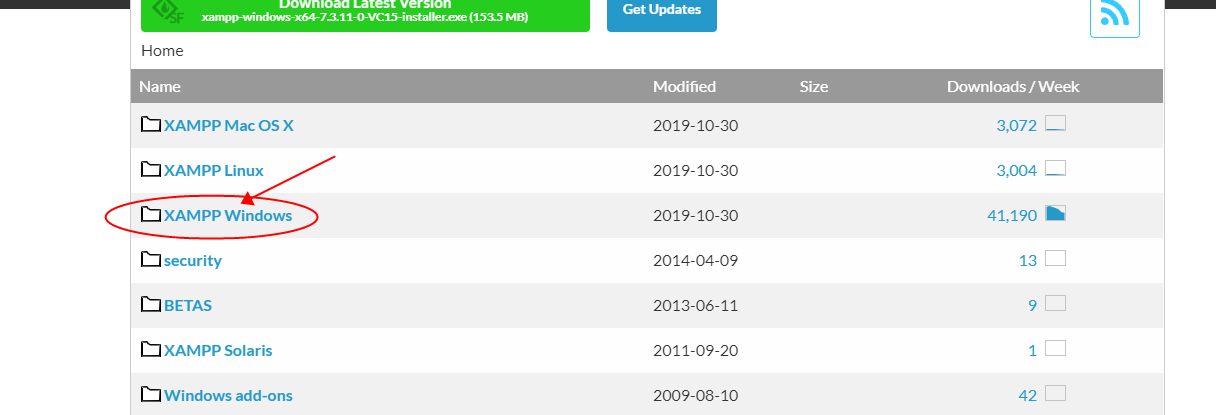Click the folder icon beside XAMPP Windows
Viewport: 1216px width, 415px height.
pyautogui.click(x=151, y=215)
